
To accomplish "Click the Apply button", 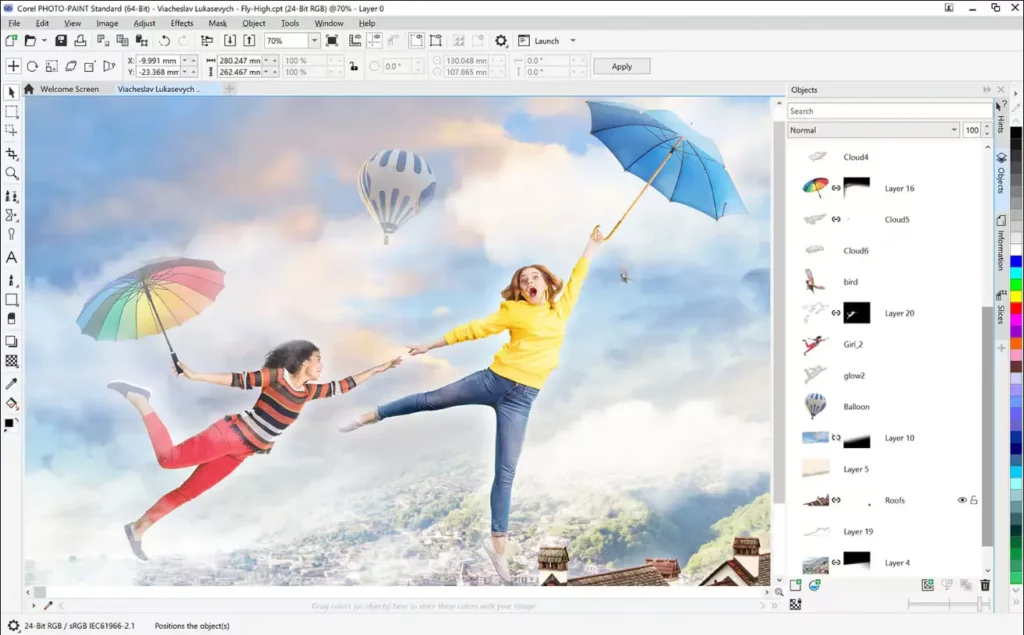I will coord(621,66).
